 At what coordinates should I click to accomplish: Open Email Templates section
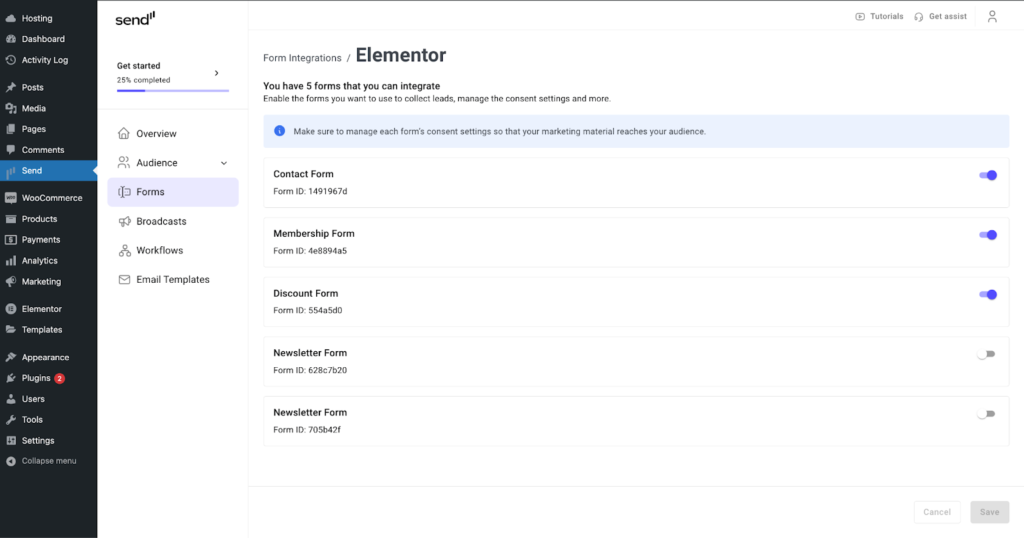coord(173,279)
